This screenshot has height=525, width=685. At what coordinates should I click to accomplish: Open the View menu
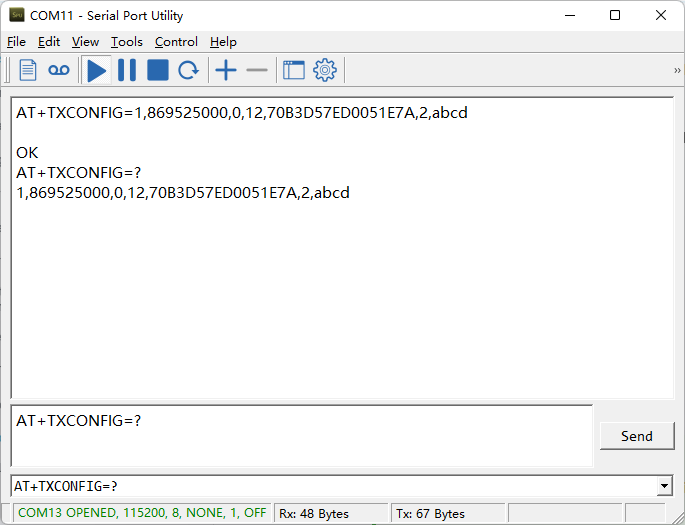85,42
